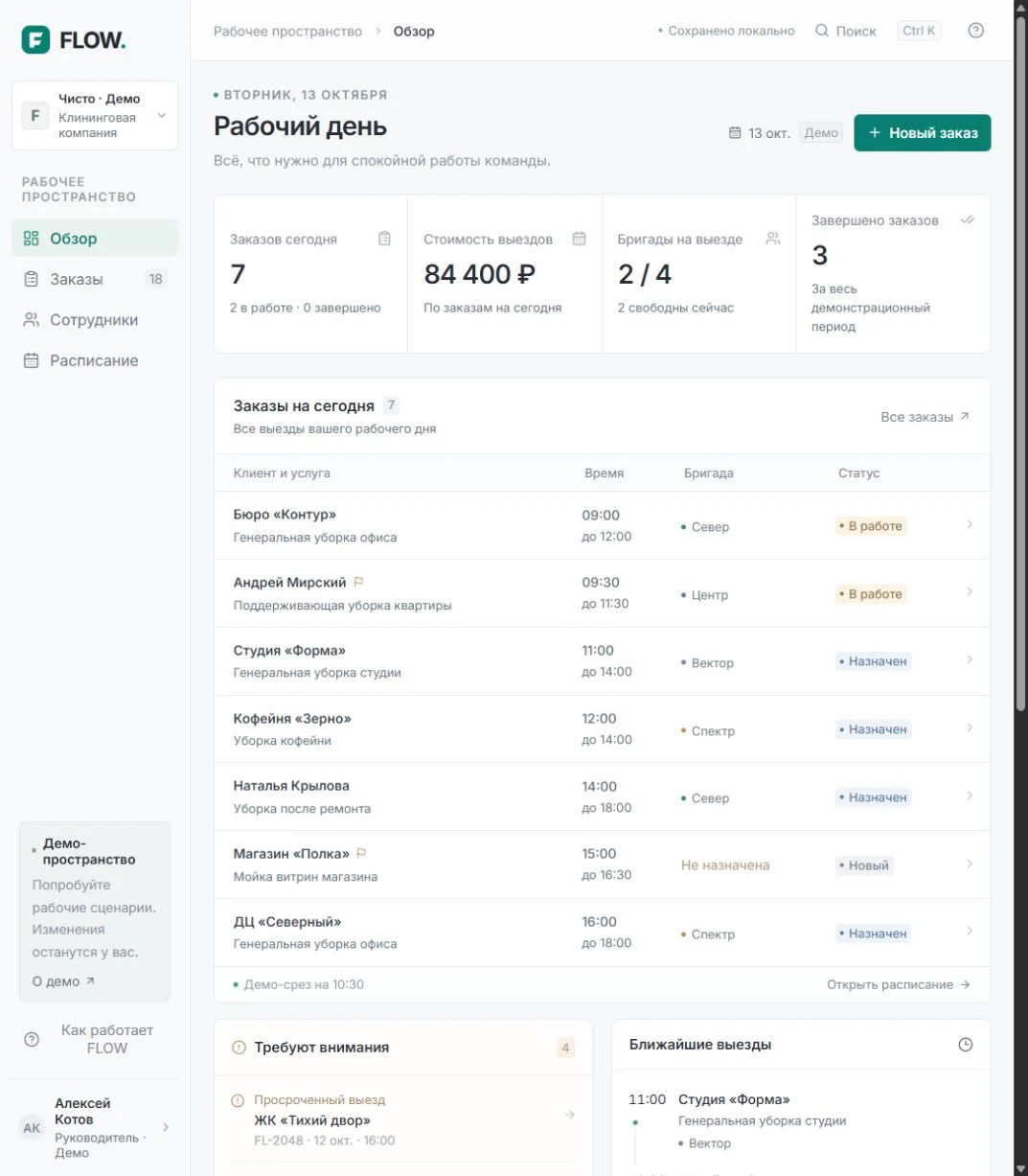This screenshot has height=1176, width=1028.
Task: Open Кофейня «Зерно» order row chevron
Action: (970, 727)
